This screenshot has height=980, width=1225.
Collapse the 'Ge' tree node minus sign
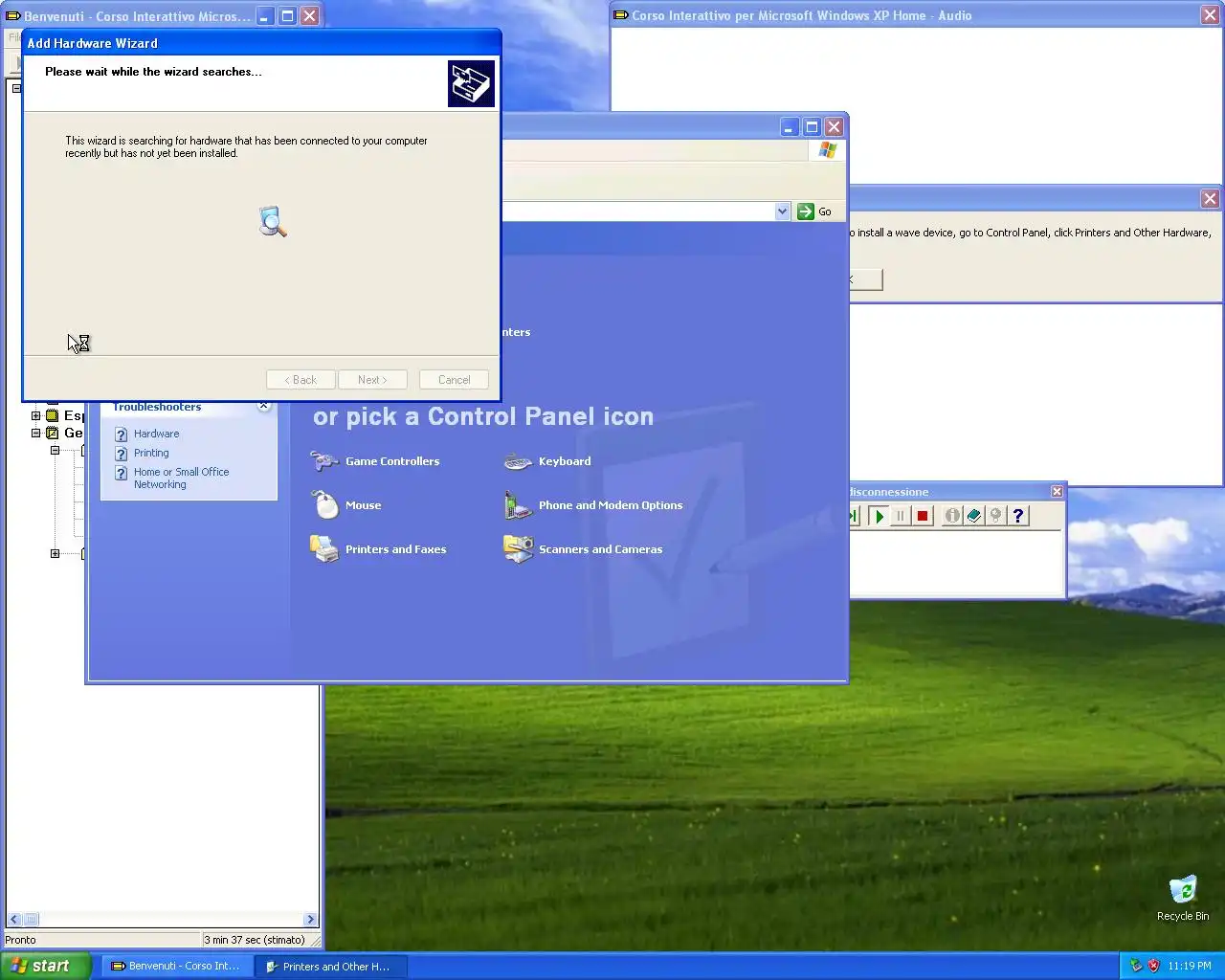[35, 433]
